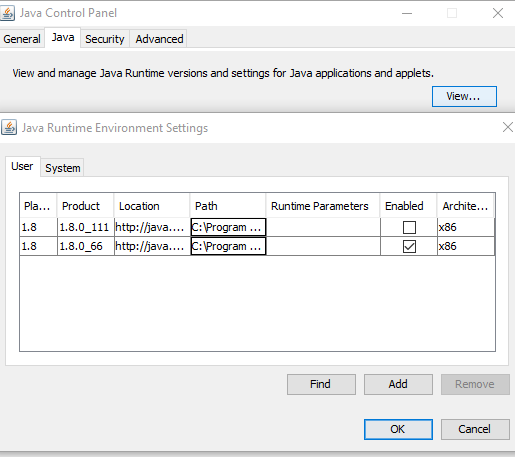
Task: Open the General tab
Action: [x=22, y=39]
